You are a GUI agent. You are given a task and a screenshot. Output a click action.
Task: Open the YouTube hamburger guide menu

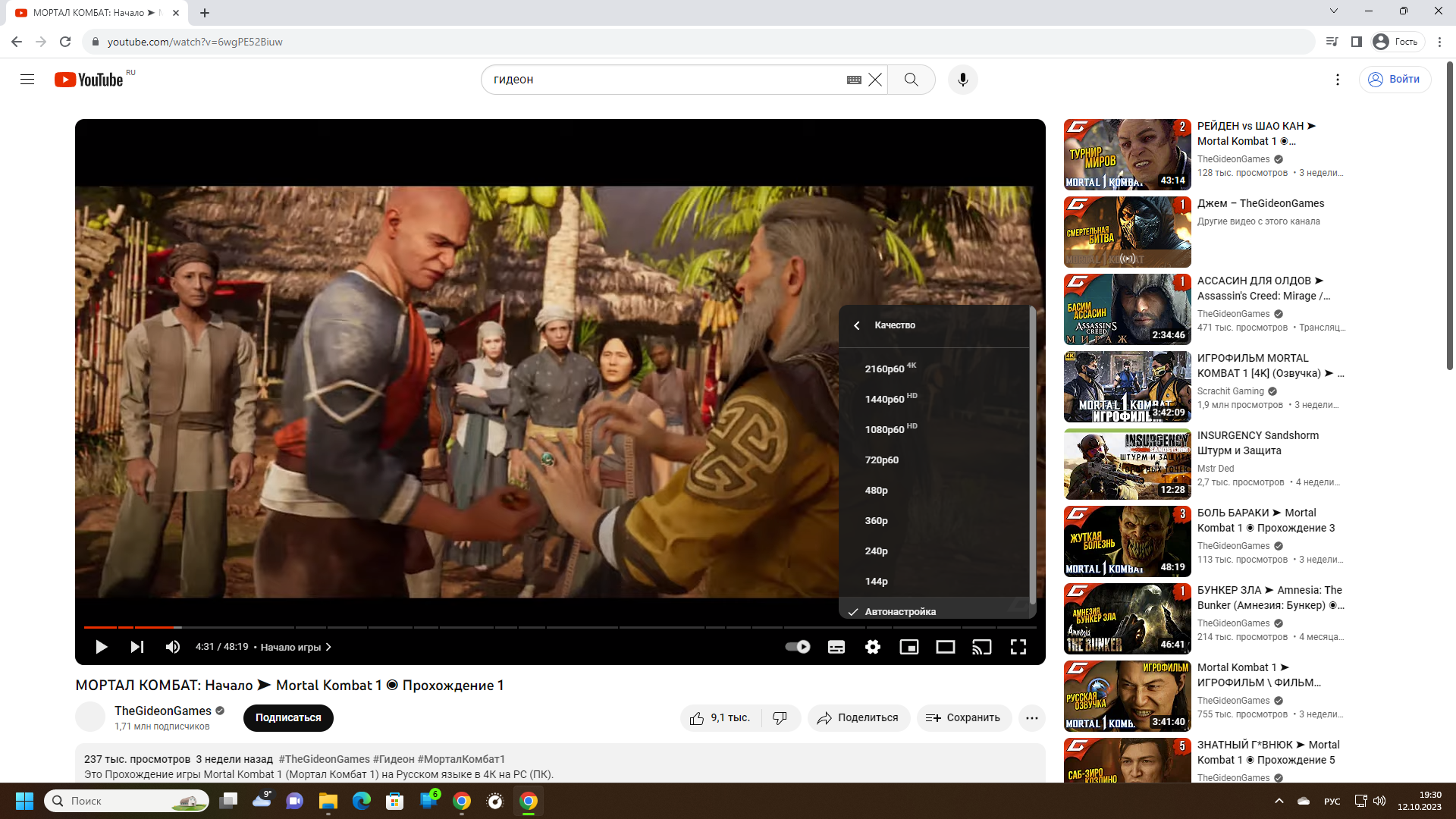point(27,80)
